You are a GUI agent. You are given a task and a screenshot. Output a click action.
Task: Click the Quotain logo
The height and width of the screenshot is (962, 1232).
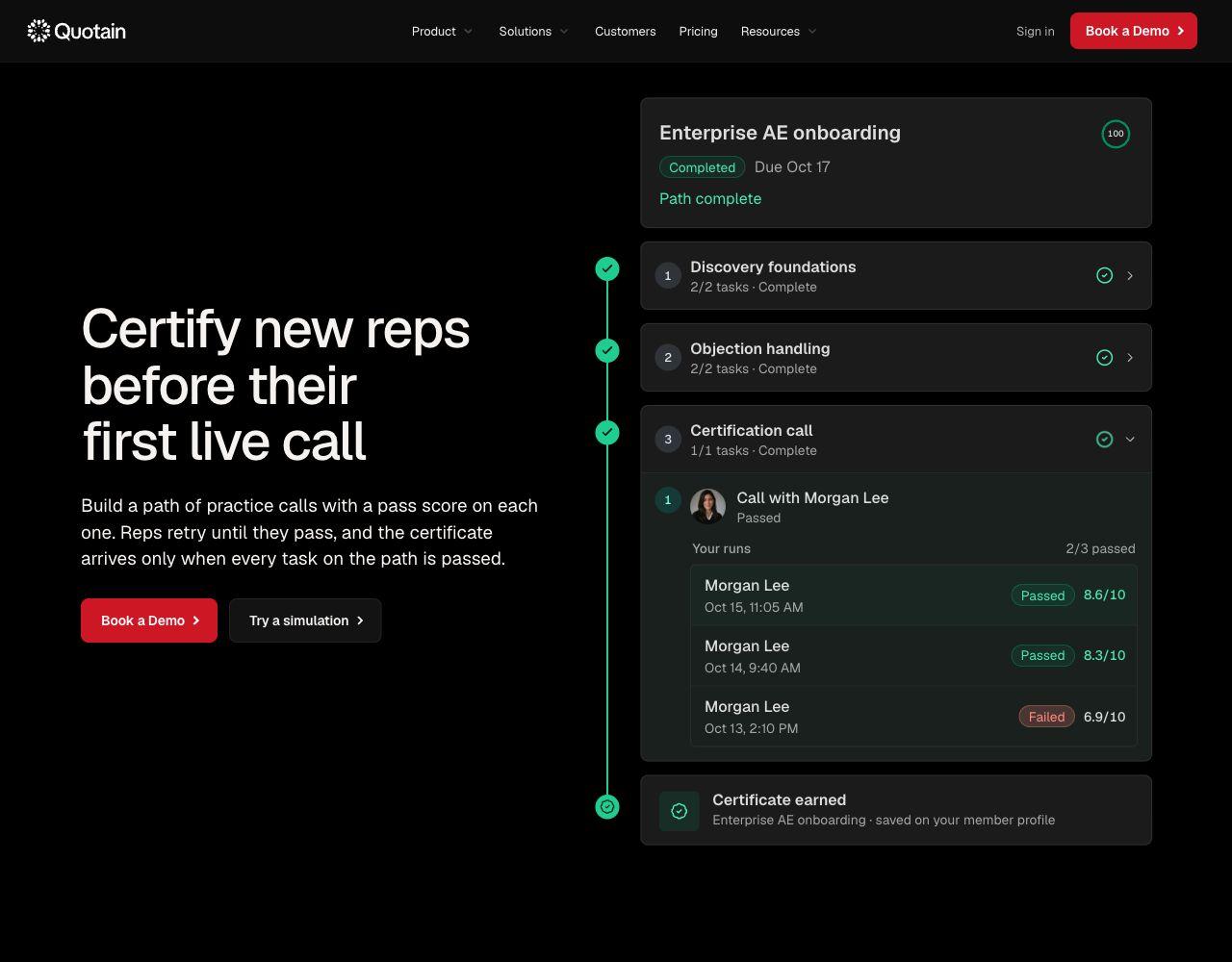(x=76, y=31)
